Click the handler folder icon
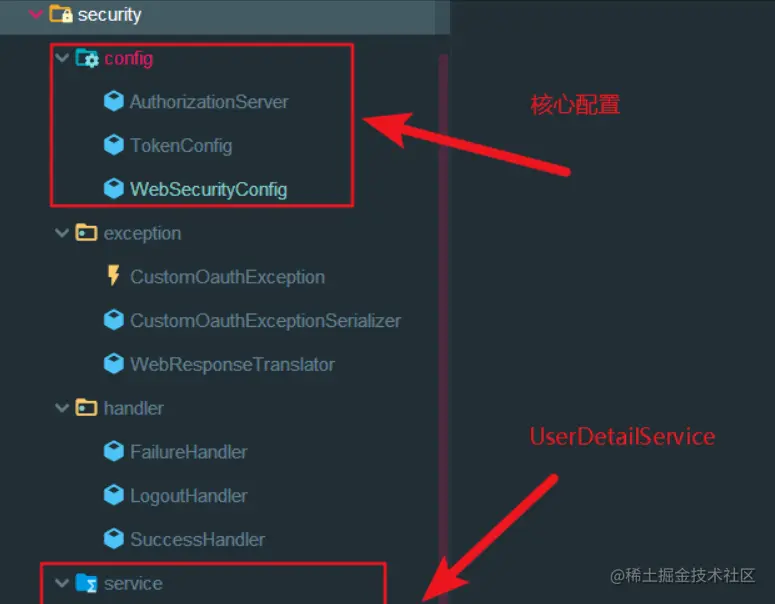775x604 pixels. 86,407
